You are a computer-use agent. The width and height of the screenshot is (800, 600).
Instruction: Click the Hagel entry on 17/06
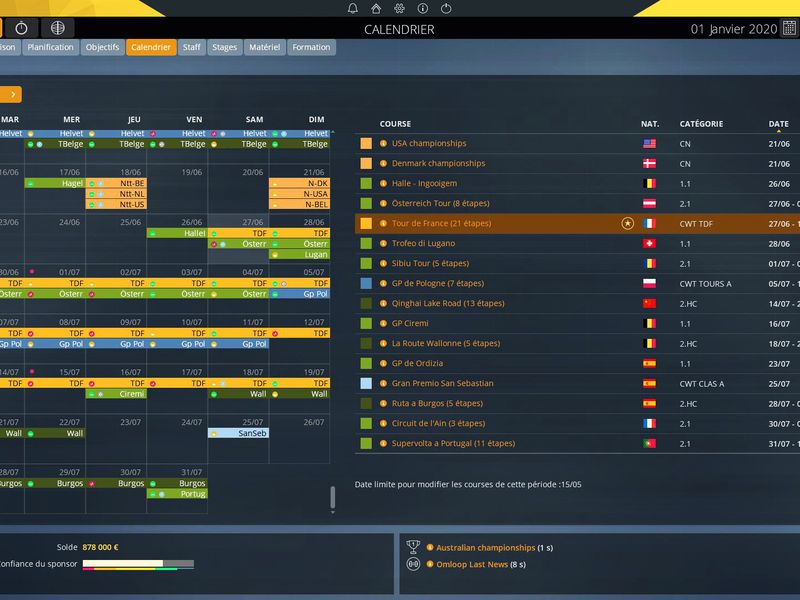pos(55,183)
